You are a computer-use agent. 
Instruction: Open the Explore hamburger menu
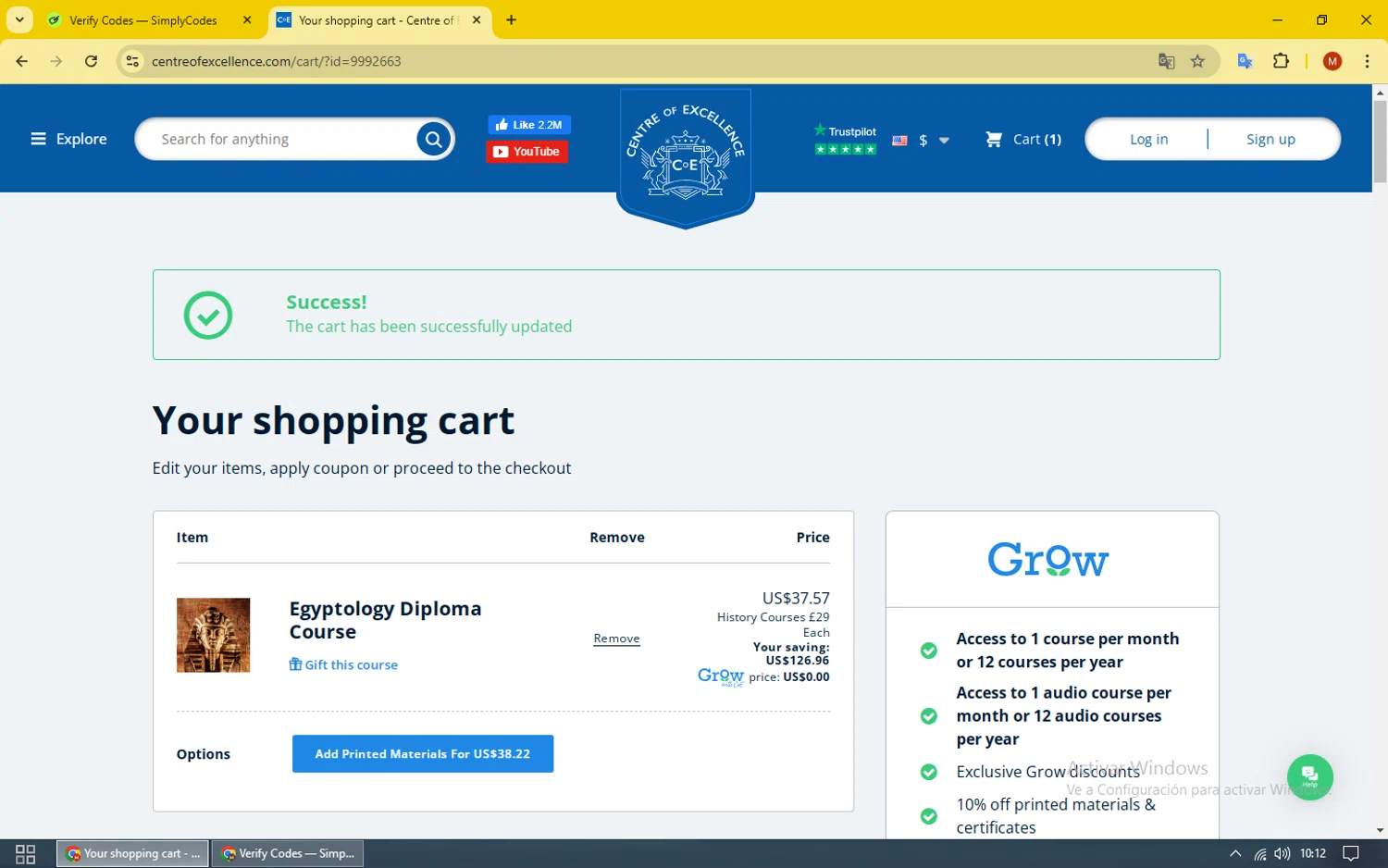[x=68, y=139]
